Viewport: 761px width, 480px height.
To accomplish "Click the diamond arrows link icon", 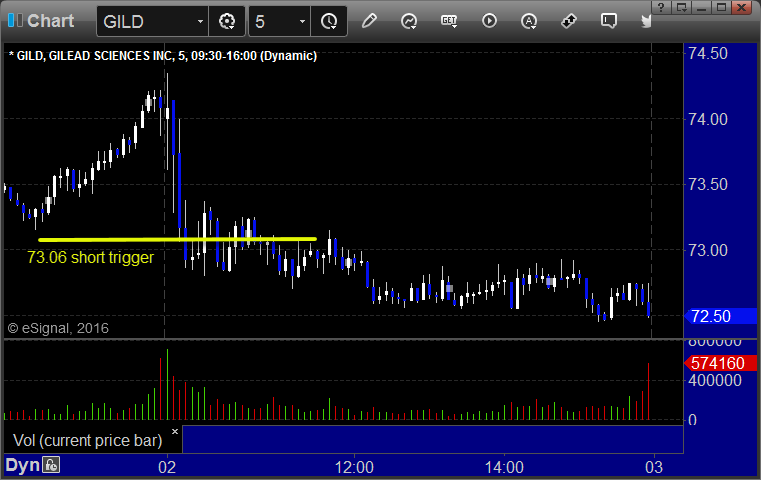I will 568,21.
